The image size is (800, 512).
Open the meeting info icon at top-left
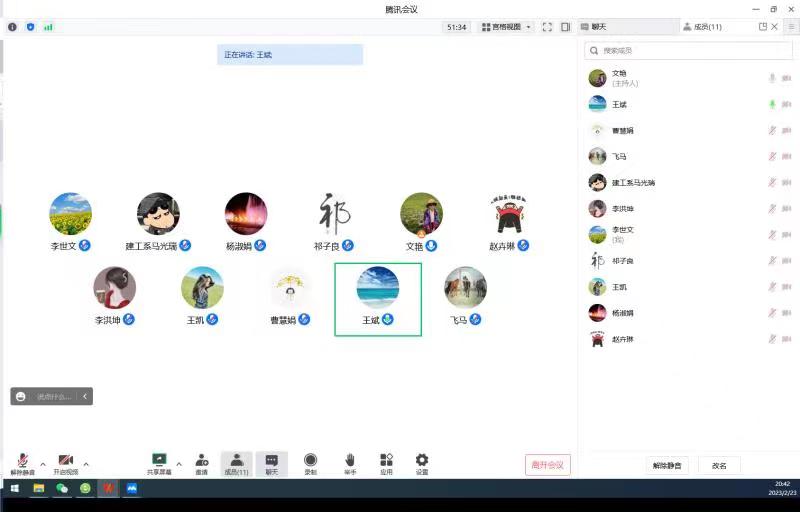[x=13, y=27]
